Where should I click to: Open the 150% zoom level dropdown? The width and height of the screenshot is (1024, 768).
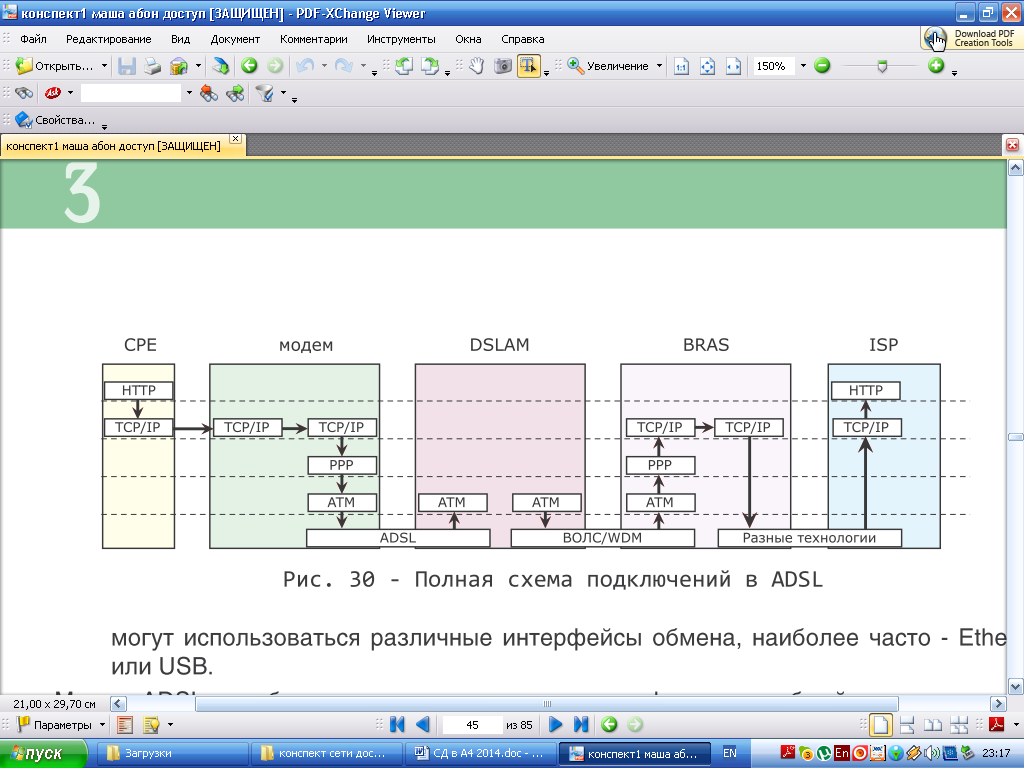coord(803,66)
